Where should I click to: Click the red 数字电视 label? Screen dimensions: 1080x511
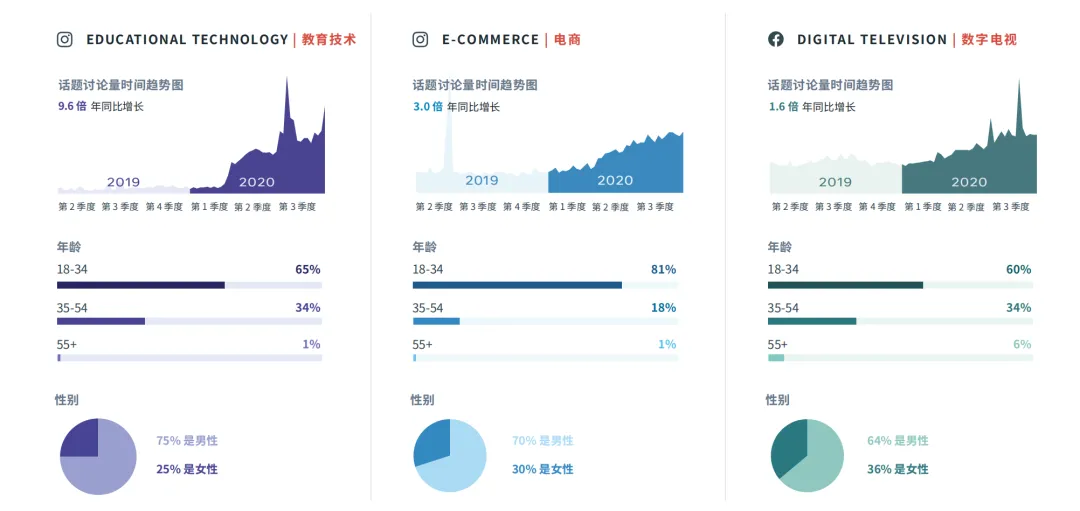pyautogui.click(x=988, y=39)
